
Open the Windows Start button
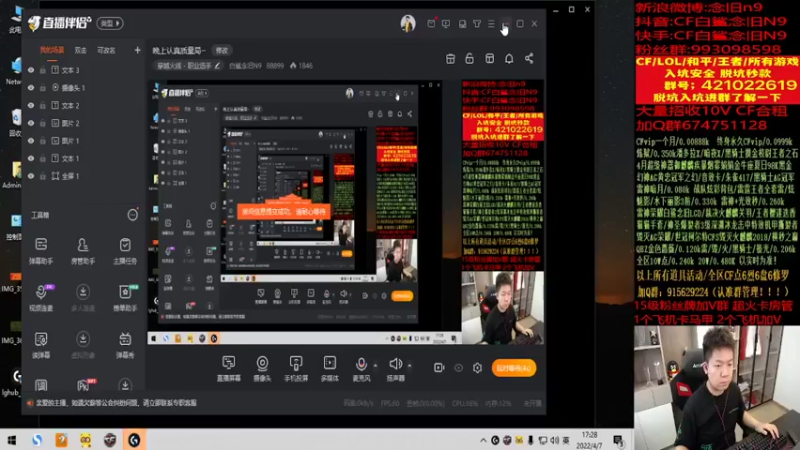pos(11,440)
